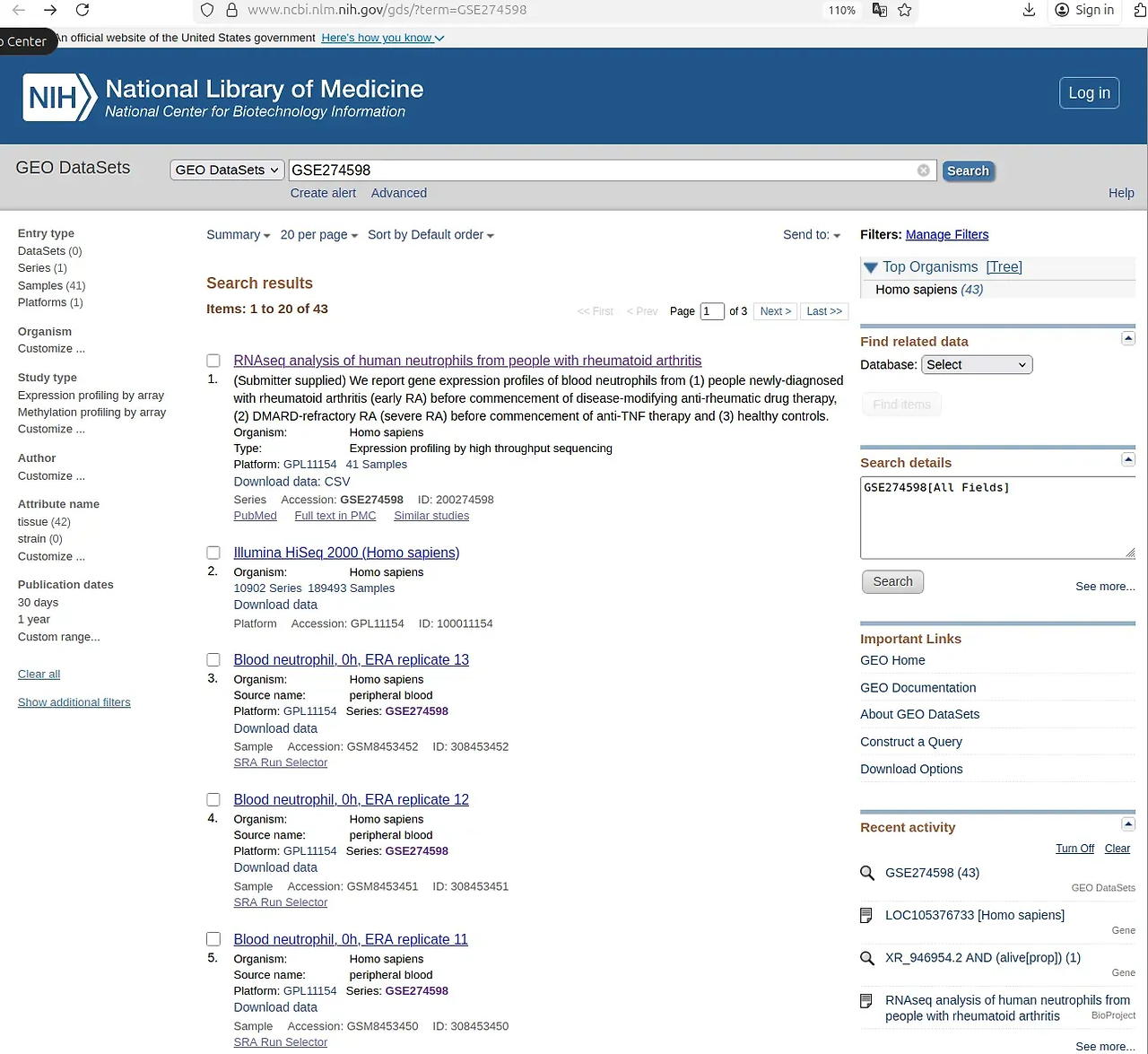Click the Search details query textarea

[x=997, y=518]
